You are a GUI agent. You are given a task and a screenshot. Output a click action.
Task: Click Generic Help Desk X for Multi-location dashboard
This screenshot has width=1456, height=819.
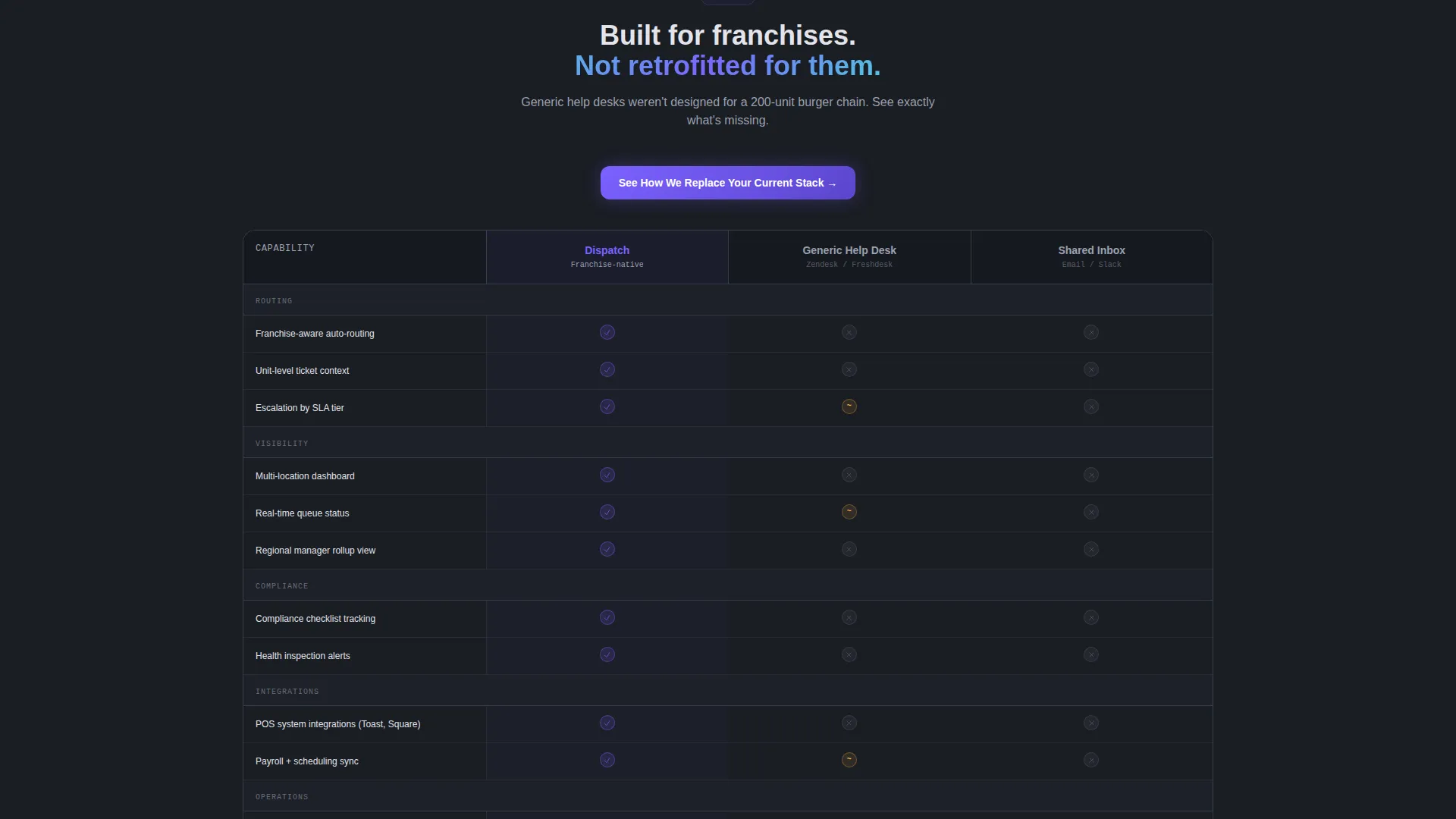(849, 475)
